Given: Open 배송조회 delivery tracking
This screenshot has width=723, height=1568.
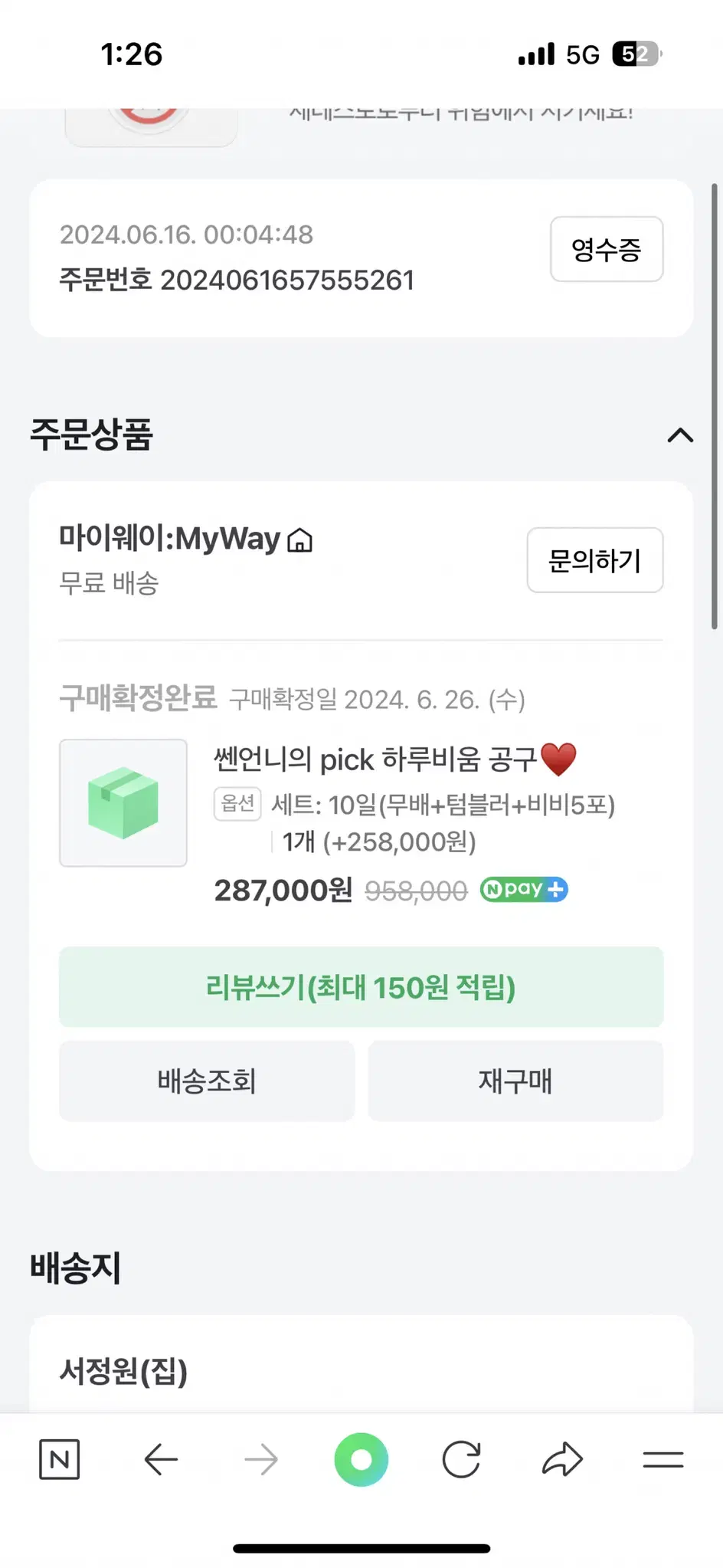Looking at the screenshot, I should [207, 1081].
